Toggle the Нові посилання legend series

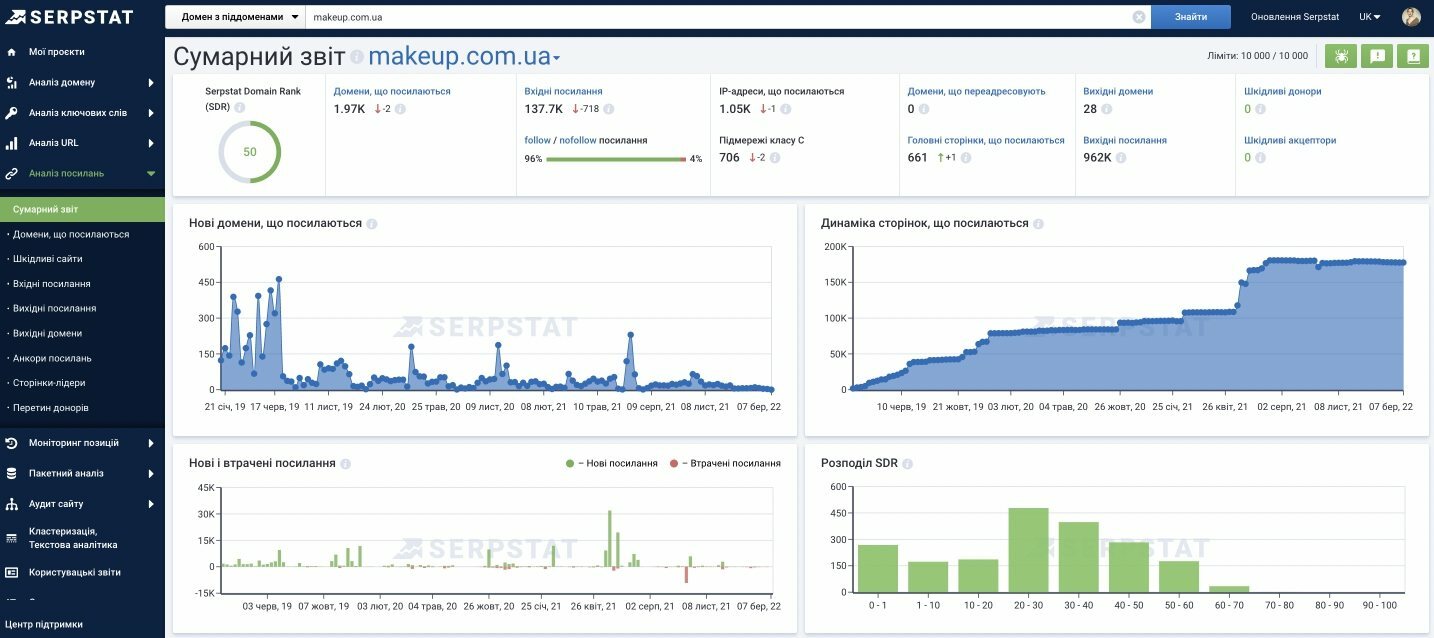[612, 464]
